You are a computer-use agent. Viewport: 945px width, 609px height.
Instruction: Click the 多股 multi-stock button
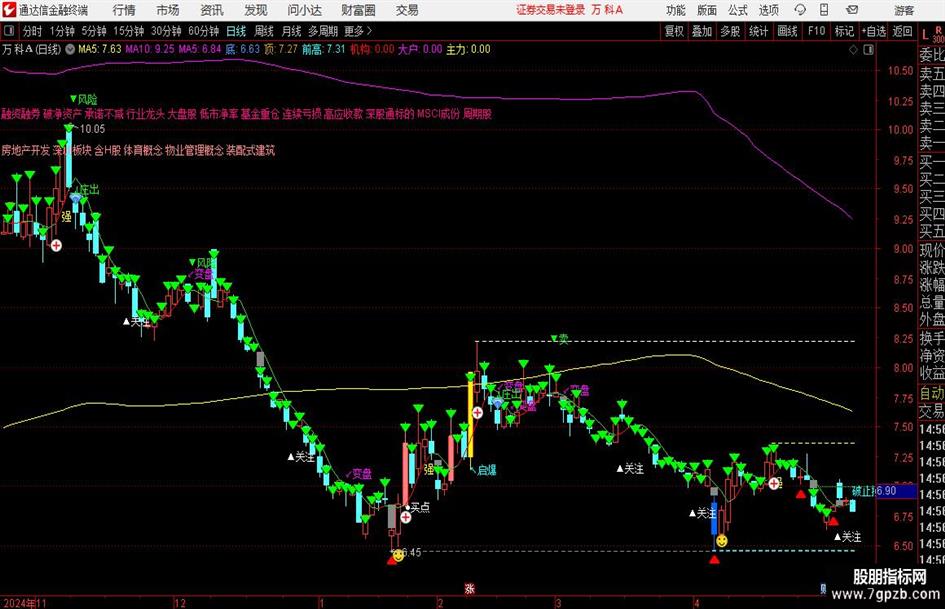(x=730, y=31)
